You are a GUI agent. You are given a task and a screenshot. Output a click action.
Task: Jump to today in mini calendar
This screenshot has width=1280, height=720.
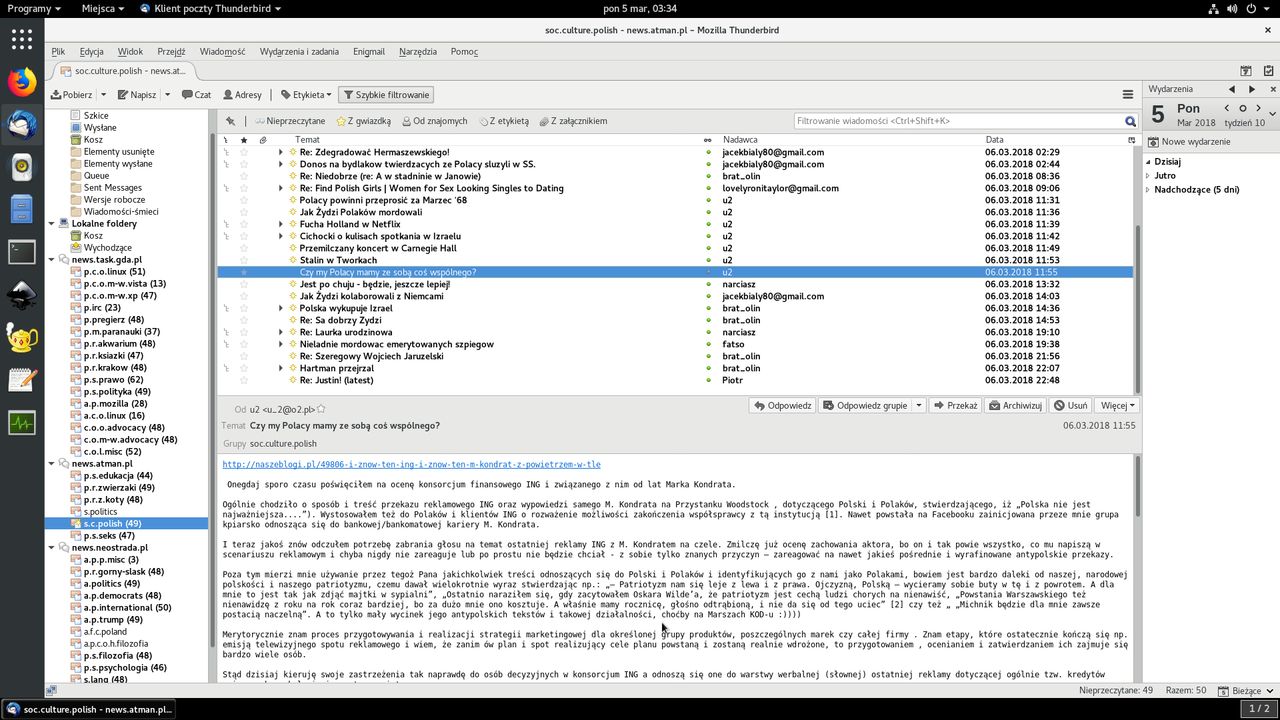pyautogui.click(x=1243, y=108)
